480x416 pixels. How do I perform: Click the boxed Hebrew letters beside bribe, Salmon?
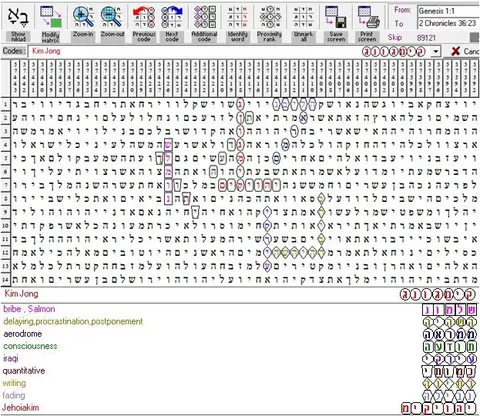(449, 310)
